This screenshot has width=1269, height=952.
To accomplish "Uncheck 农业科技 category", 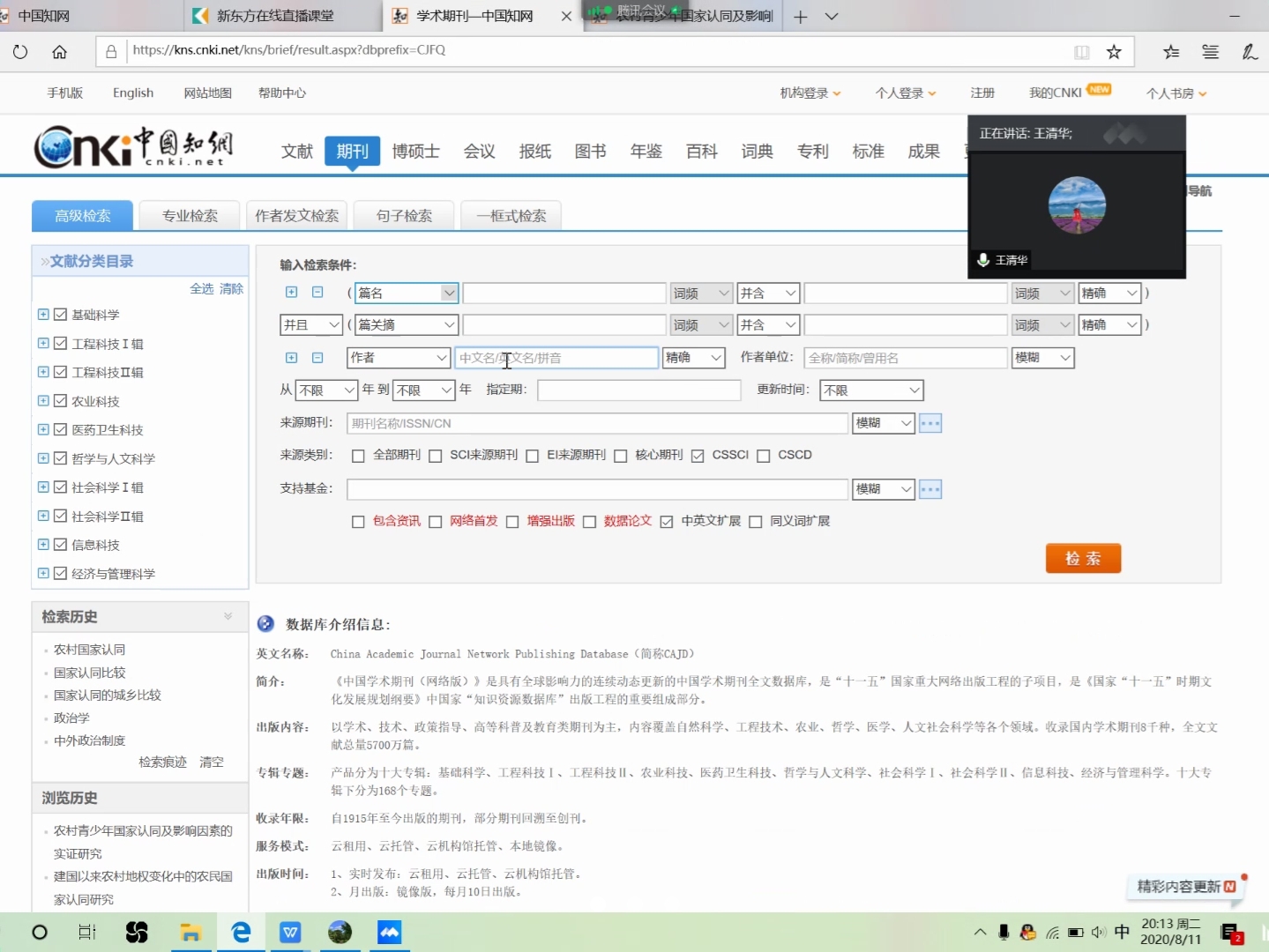I will pos(60,401).
